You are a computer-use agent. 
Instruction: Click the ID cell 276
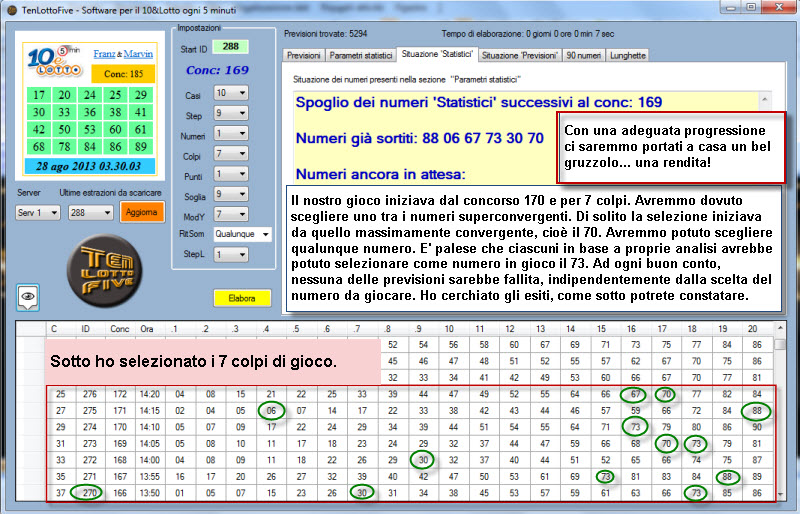click(90, 394)
